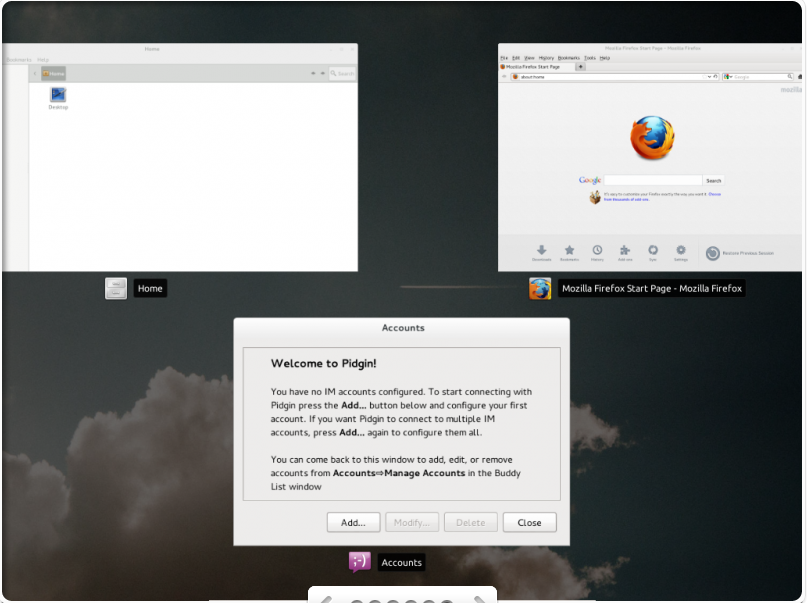This screenshot has height=603, width=808.
Task: Open File menu in Firefox
Action: coord(504,58)
